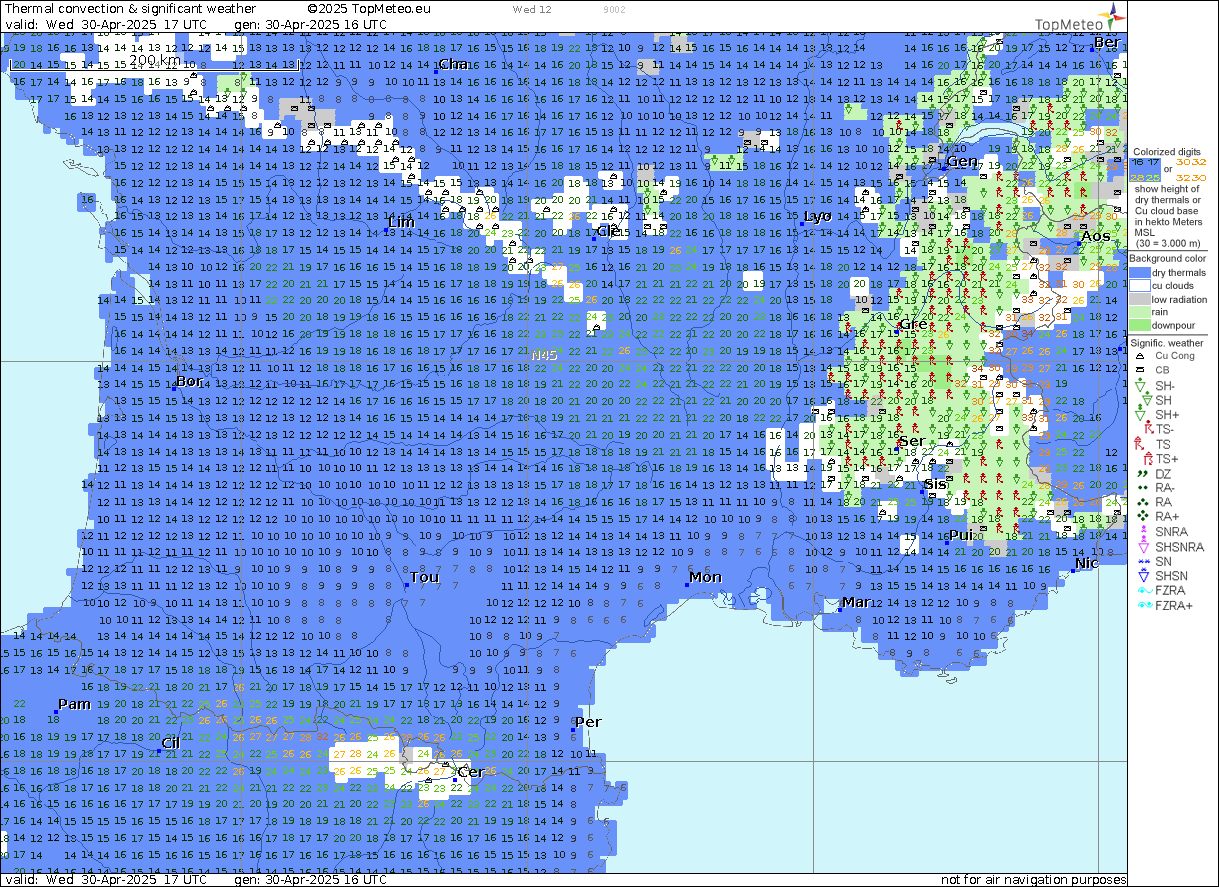Click the Ser city label

(912, 442)
